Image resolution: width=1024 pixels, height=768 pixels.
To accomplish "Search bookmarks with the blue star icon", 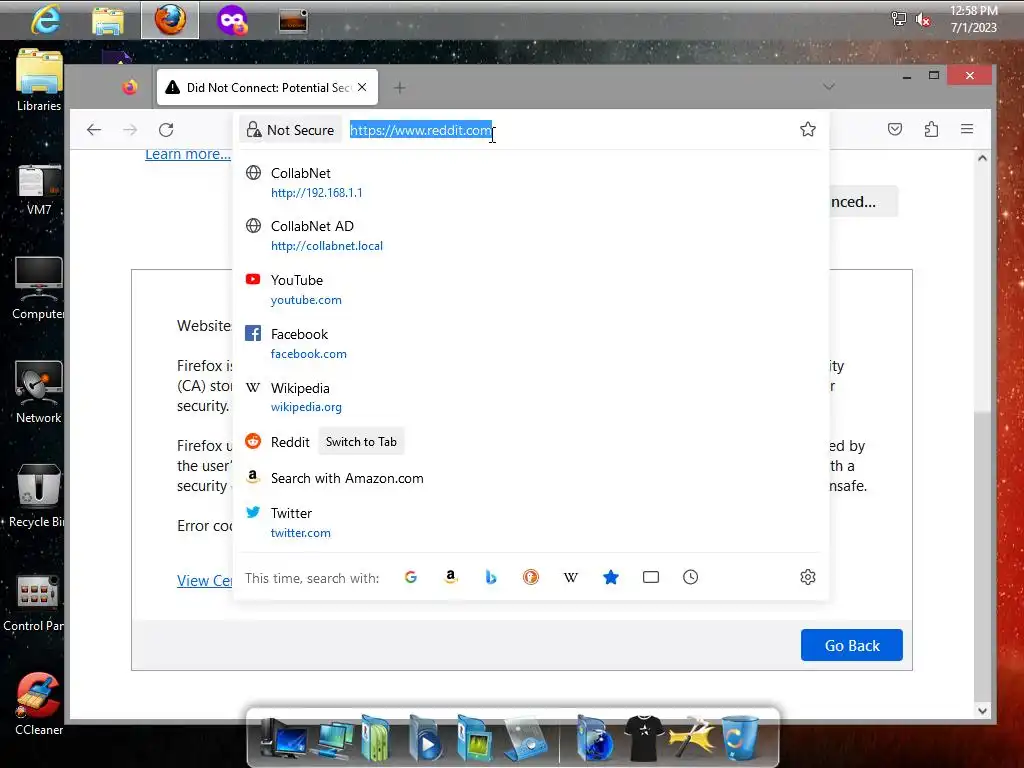I will tap(611, 577).
